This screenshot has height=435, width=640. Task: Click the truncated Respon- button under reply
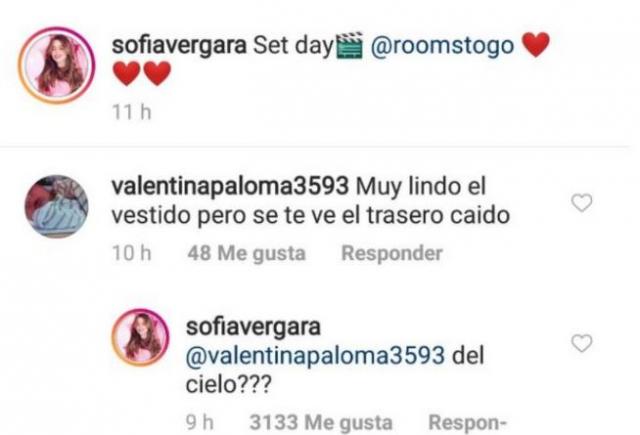click(467, 422)
